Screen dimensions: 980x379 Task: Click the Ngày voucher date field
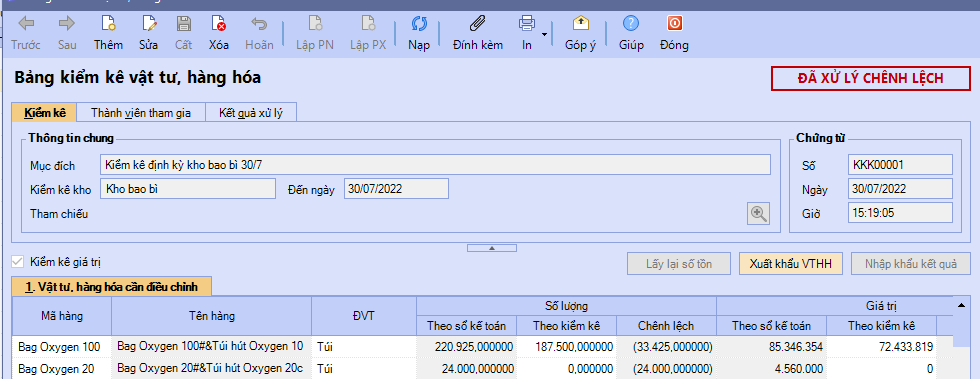900,189
